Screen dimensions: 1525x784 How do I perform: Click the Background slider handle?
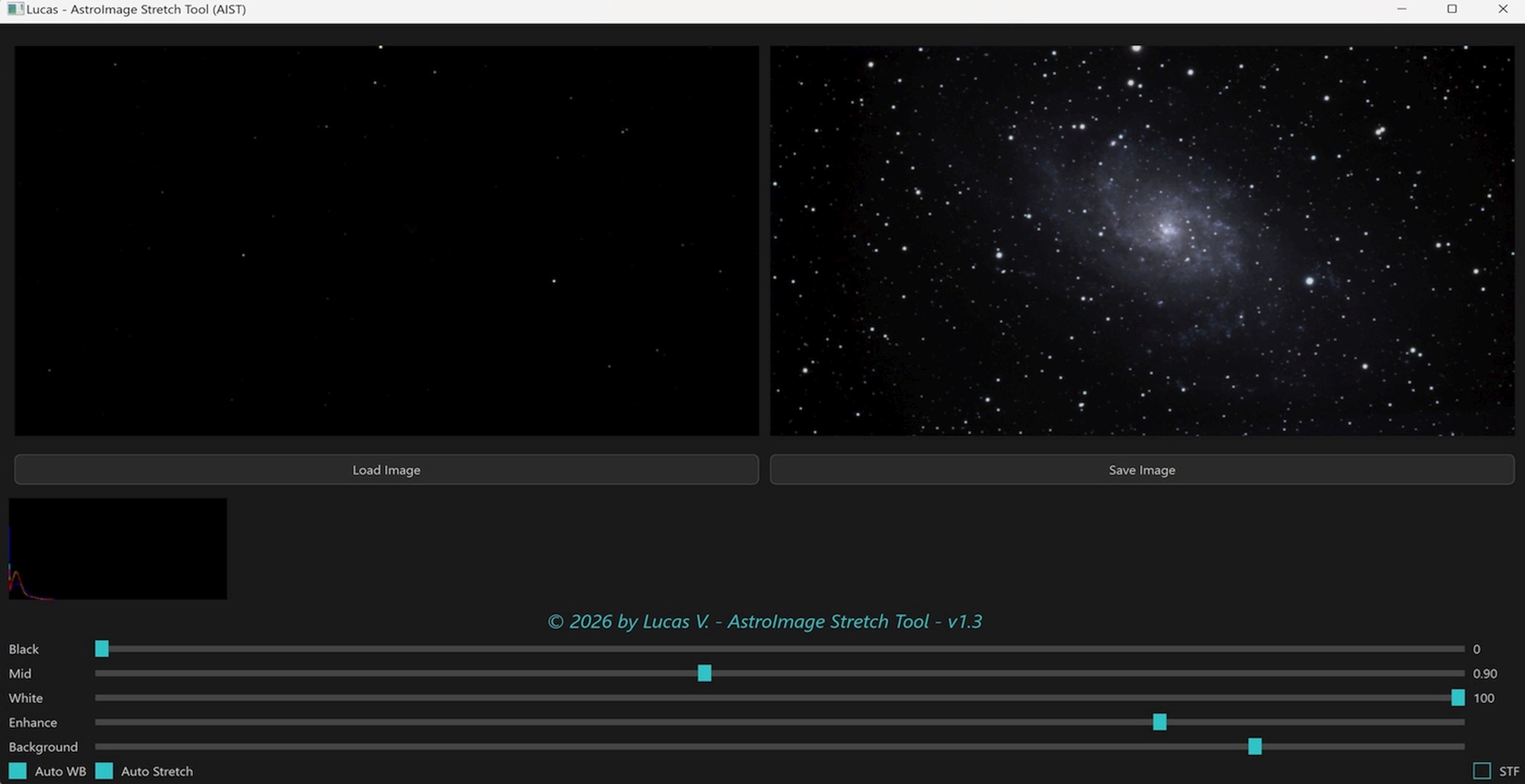pyautogui.click(x=1255, y=746)
